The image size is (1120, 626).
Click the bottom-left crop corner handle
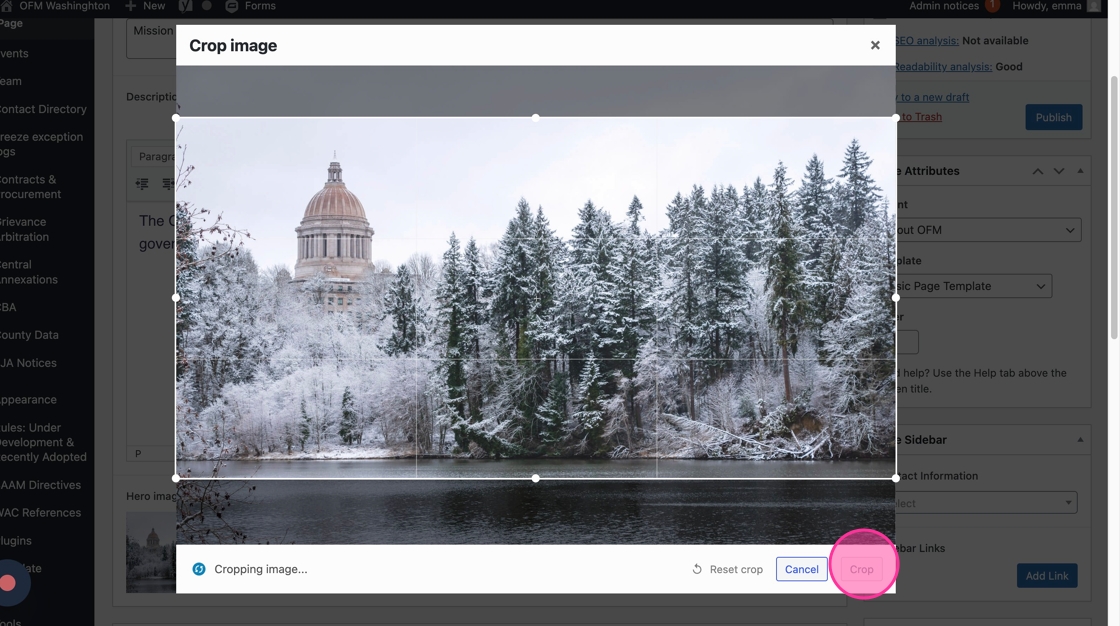click(x=176, y=478)
